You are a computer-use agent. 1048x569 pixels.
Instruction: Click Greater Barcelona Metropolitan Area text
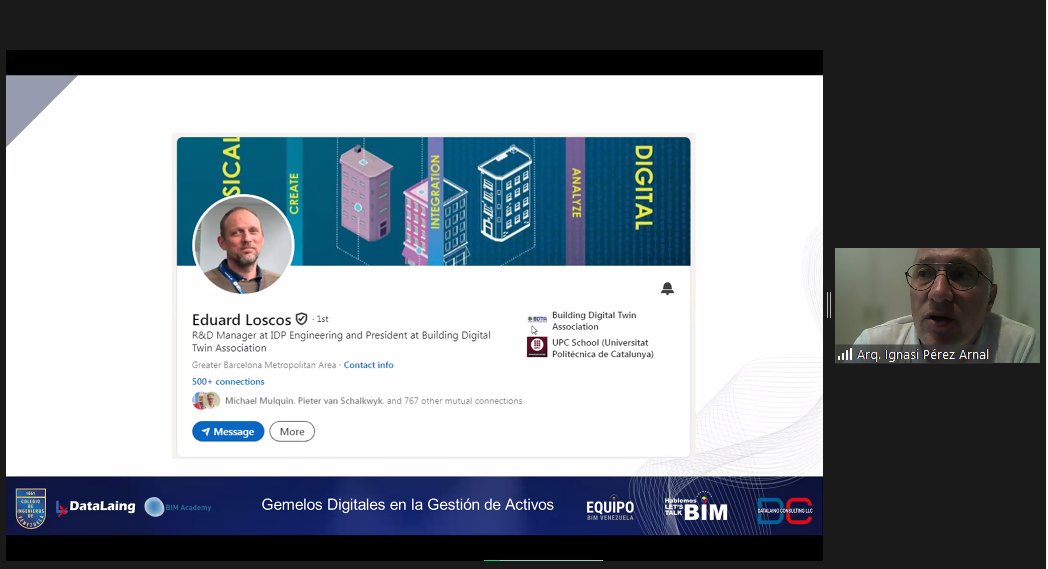[263, 365]
